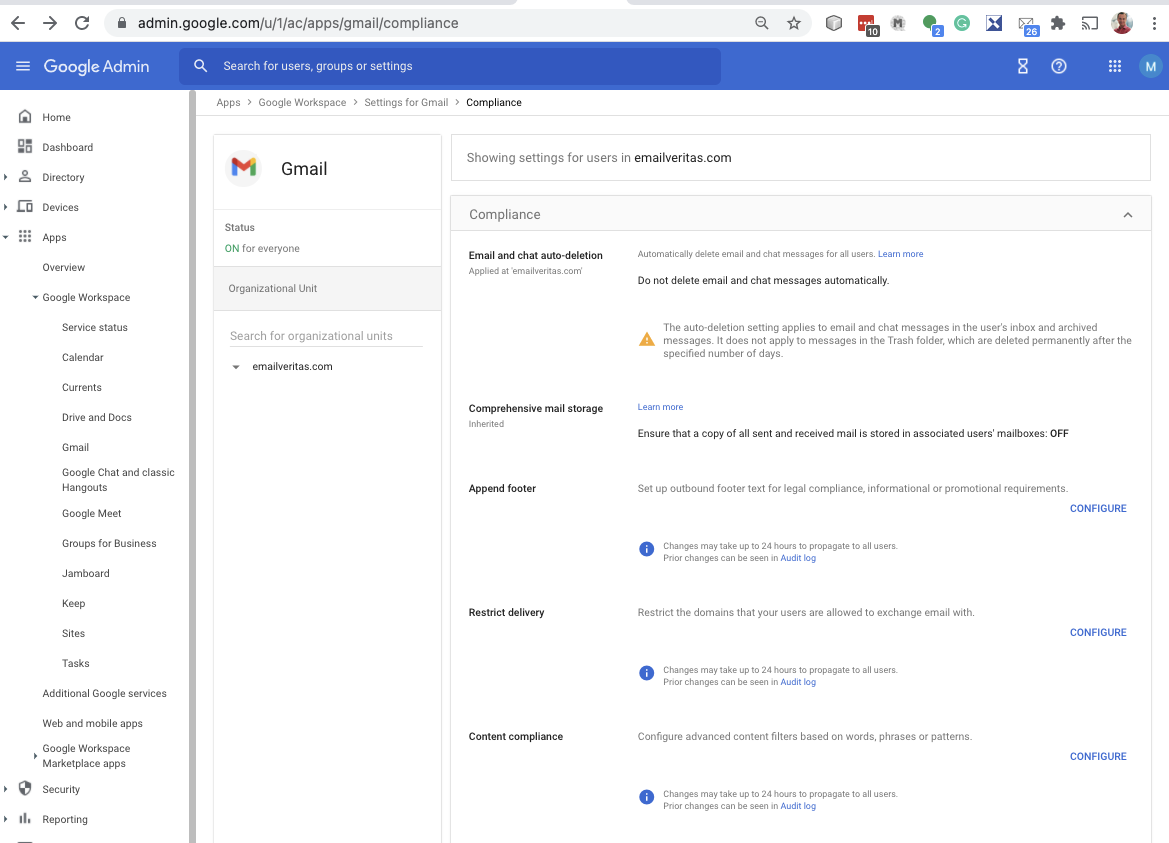Screen dimensions: 1169x843
Task: Open Google Meet in sidebar
Action: click(92, 514)
